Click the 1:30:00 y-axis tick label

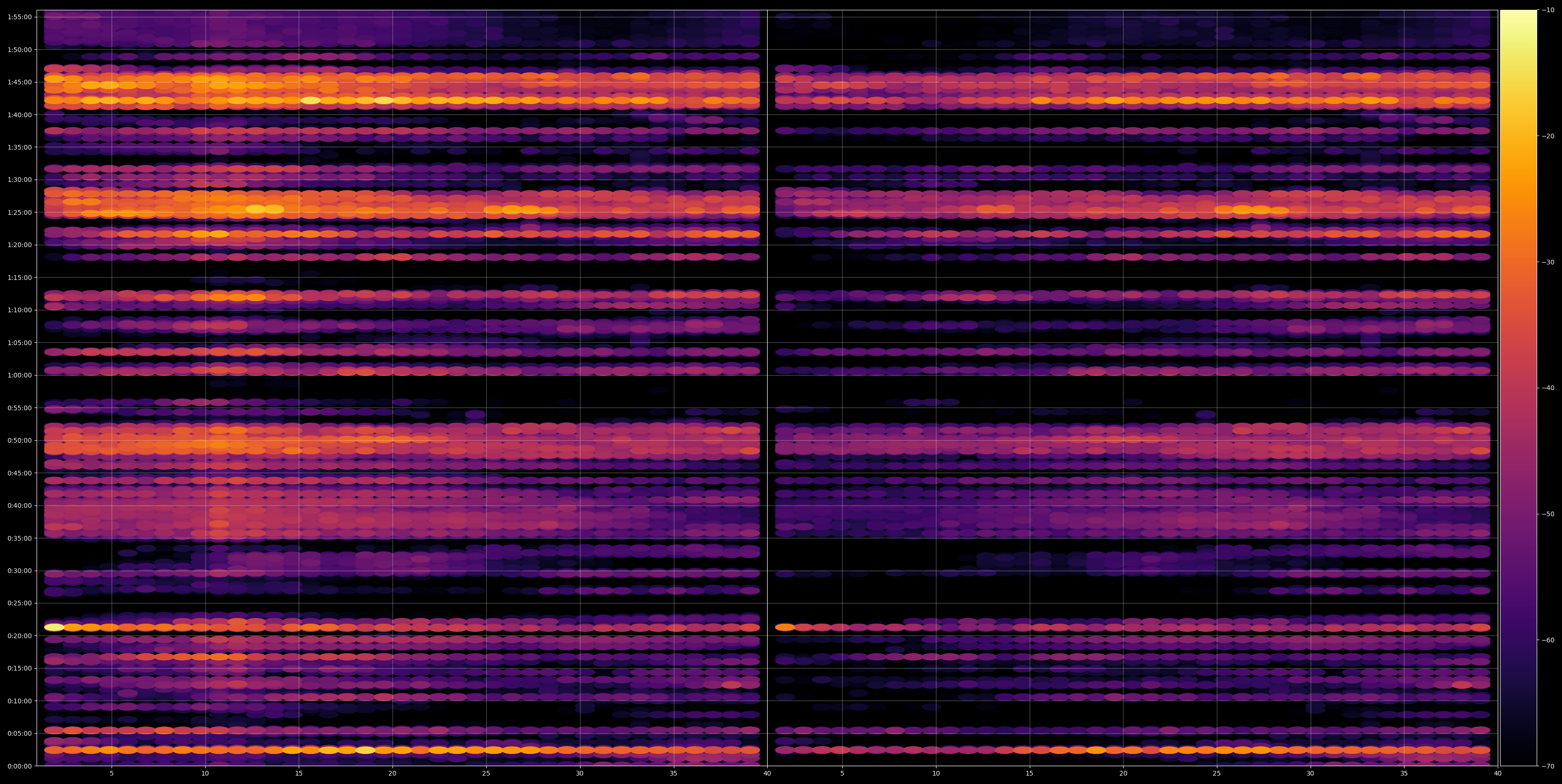pos(19,180)
